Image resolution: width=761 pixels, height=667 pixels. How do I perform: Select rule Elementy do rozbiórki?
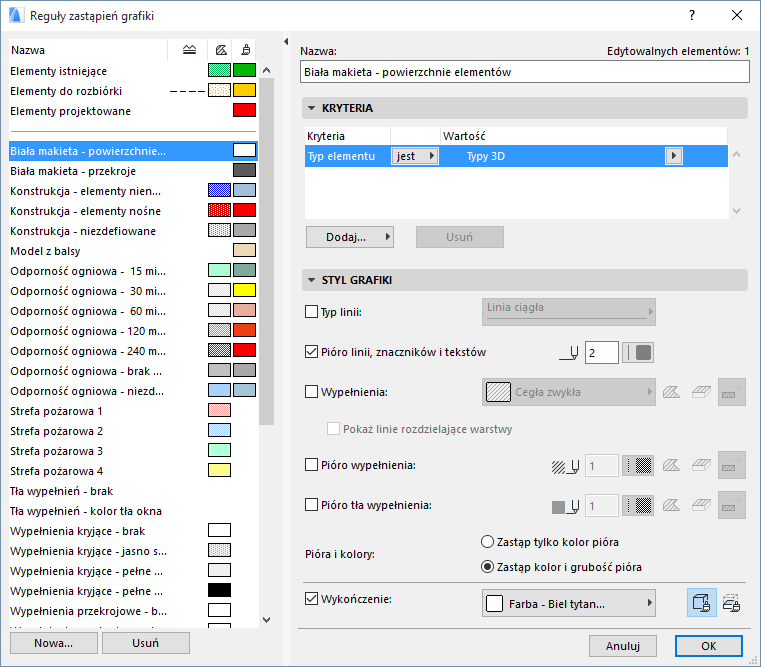133,91
